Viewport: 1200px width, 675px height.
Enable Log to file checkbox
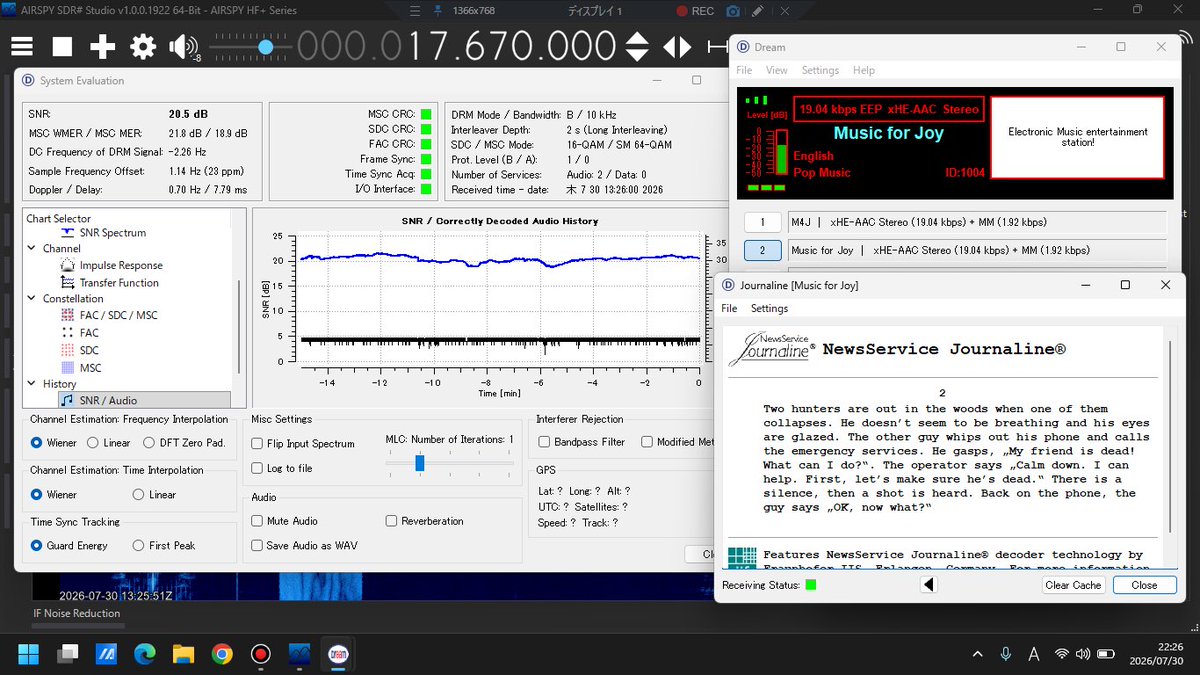[282, 468]
